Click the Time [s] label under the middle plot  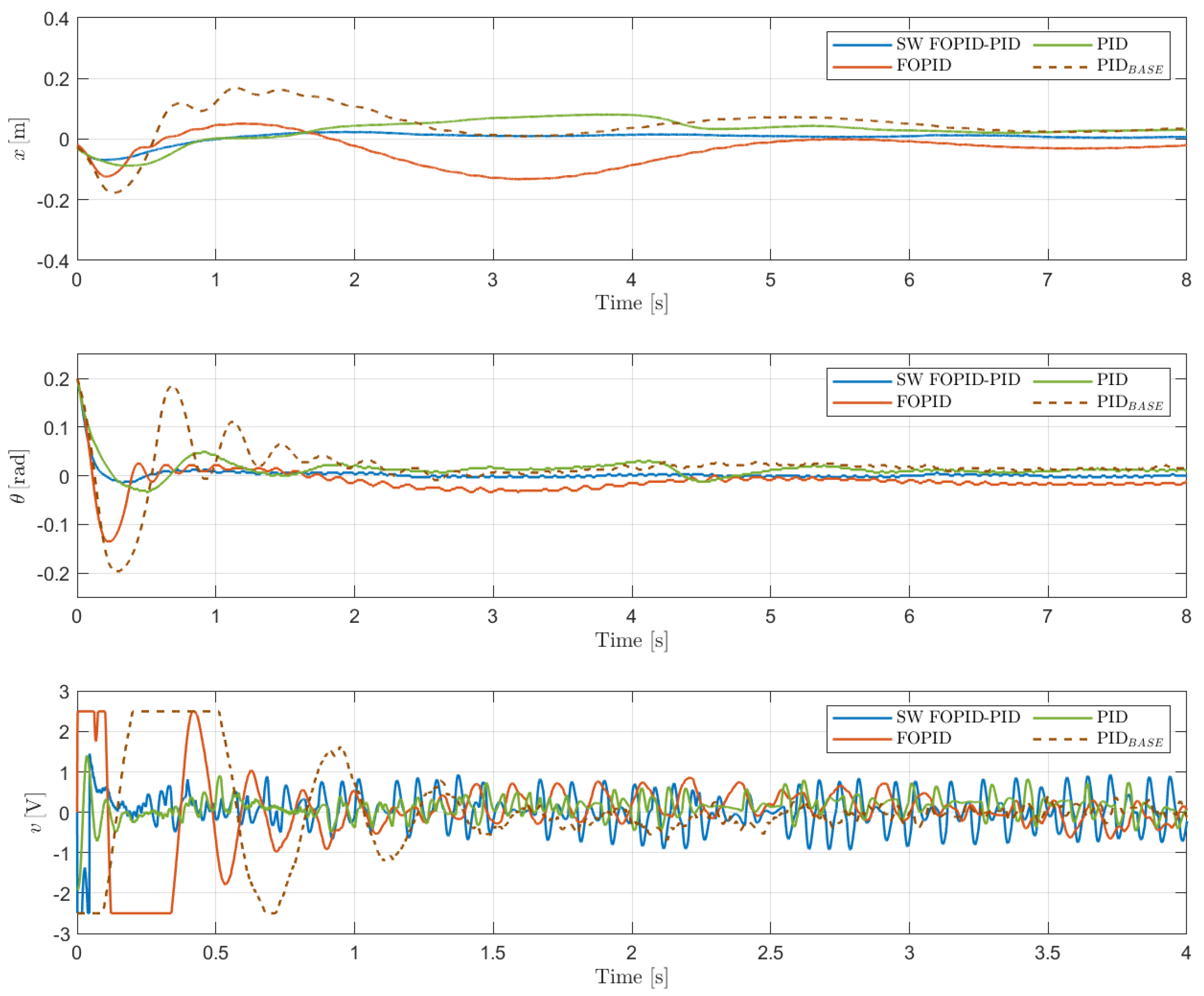click(631, 640)
